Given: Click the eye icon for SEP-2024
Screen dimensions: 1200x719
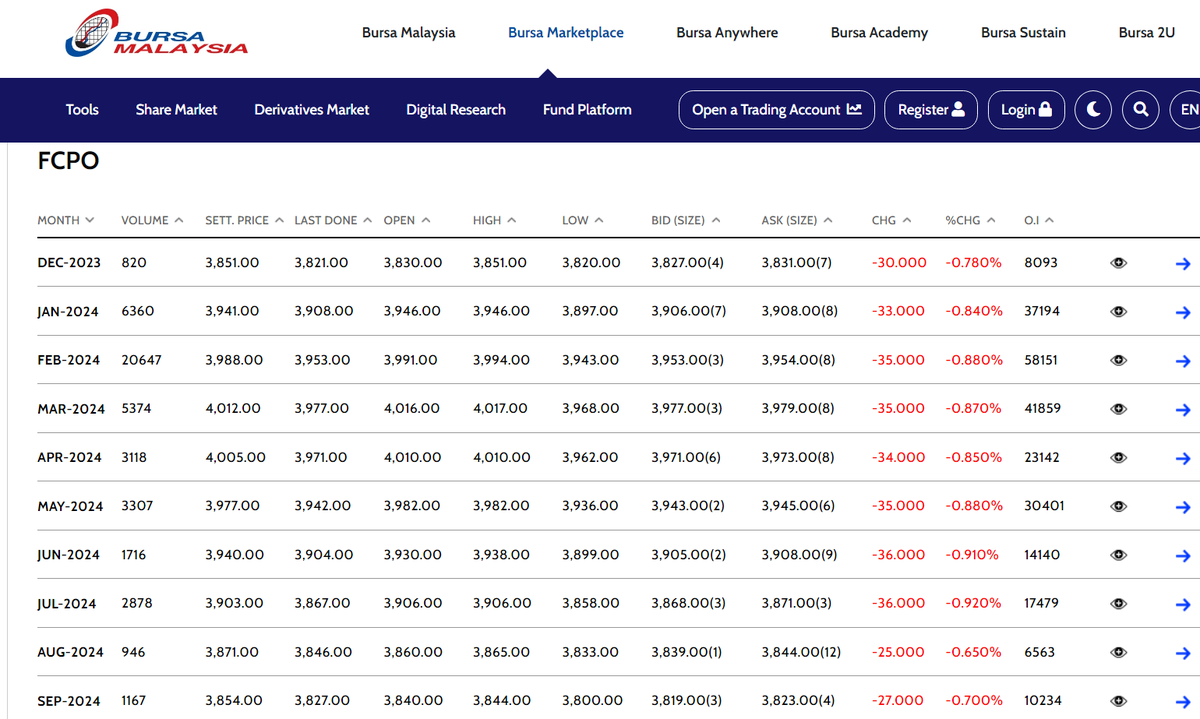Looking at the screenshot, I should (x=1119, y=701).
